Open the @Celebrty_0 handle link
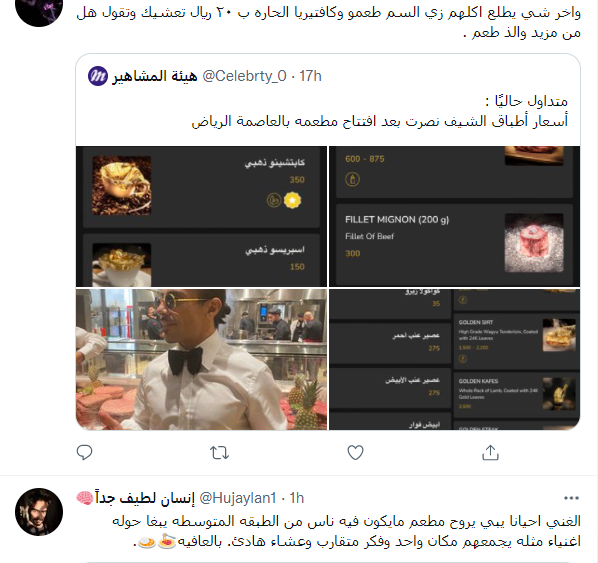The height and width of the screenshot is (563, 598). click(x=244, y=76)
